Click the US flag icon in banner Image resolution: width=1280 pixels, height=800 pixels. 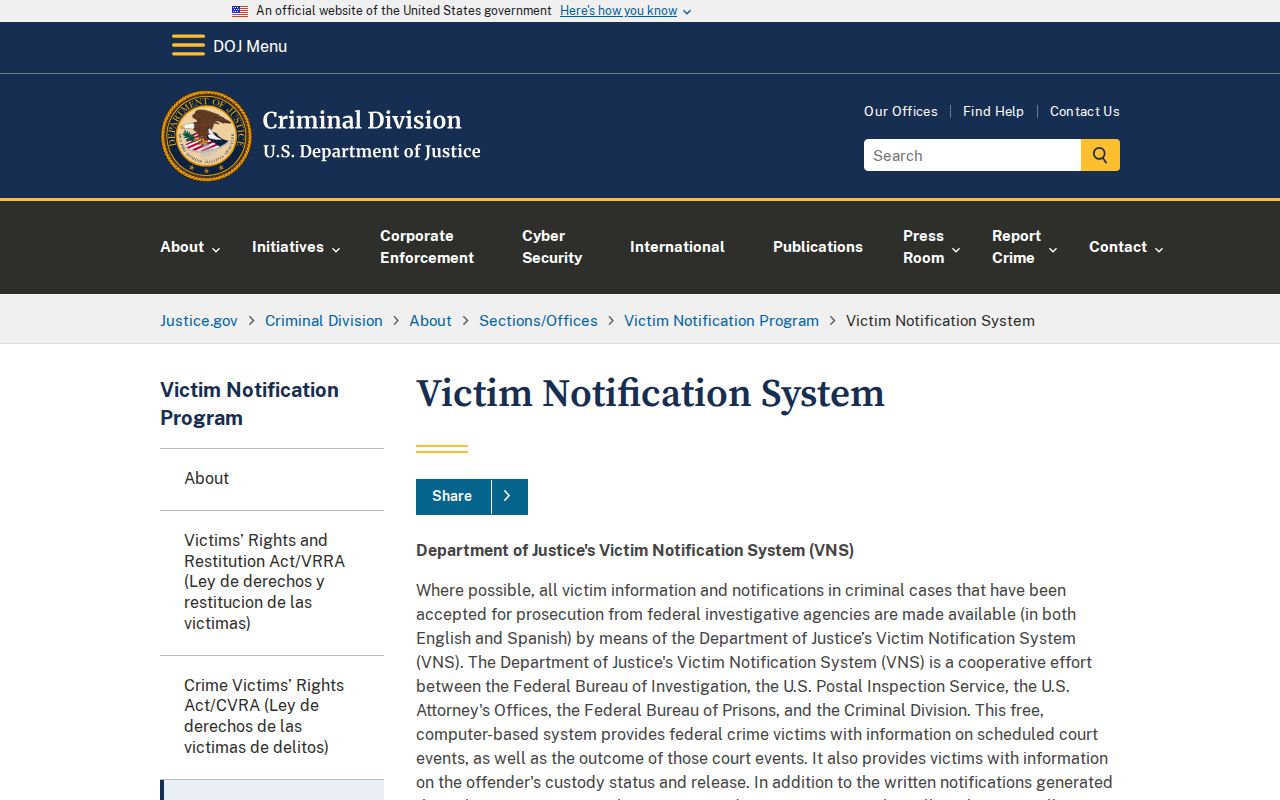pyautogui.click(x=240, y=11)
